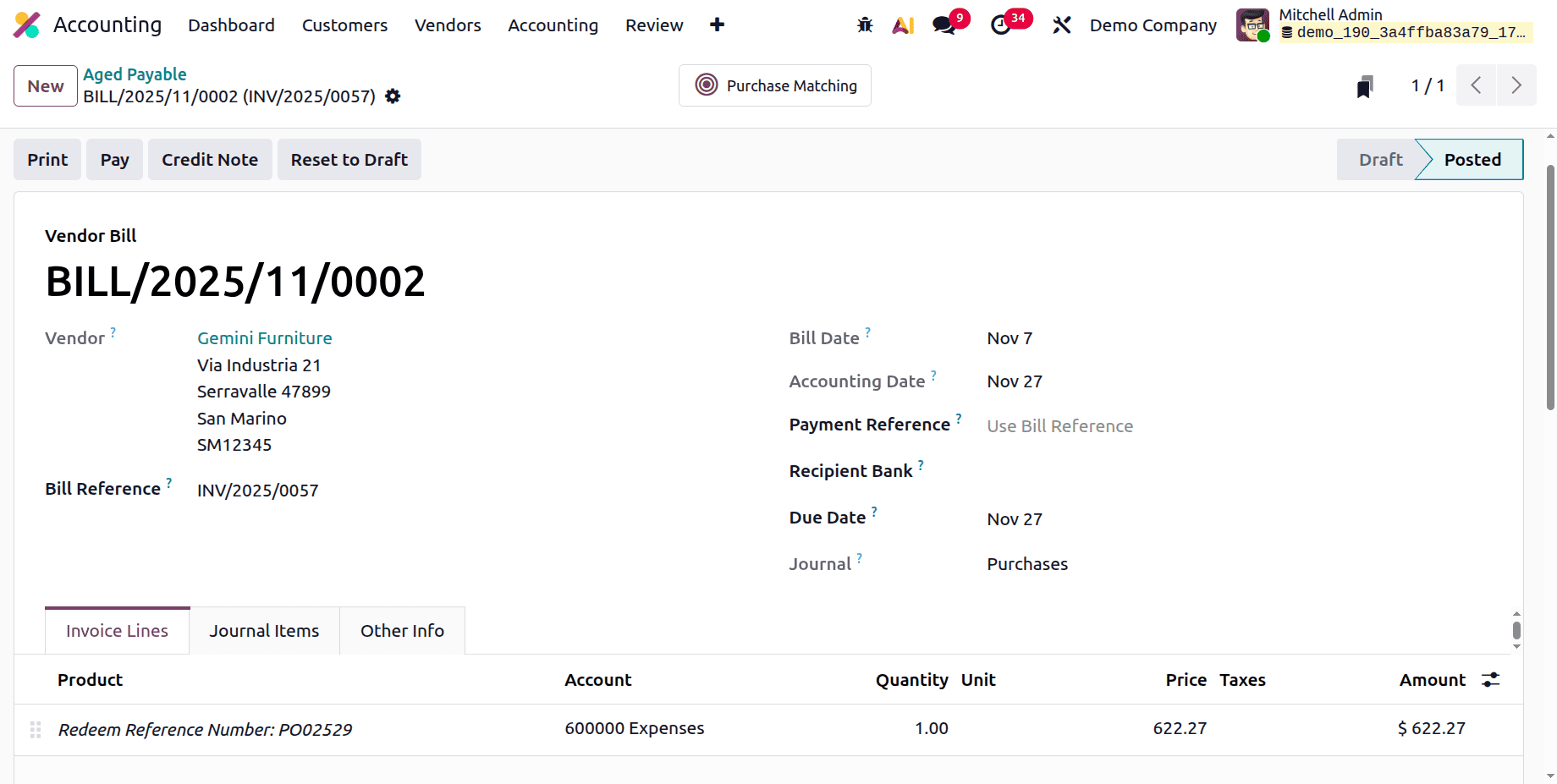Click Accounting Date help question mark

[934, 376]
